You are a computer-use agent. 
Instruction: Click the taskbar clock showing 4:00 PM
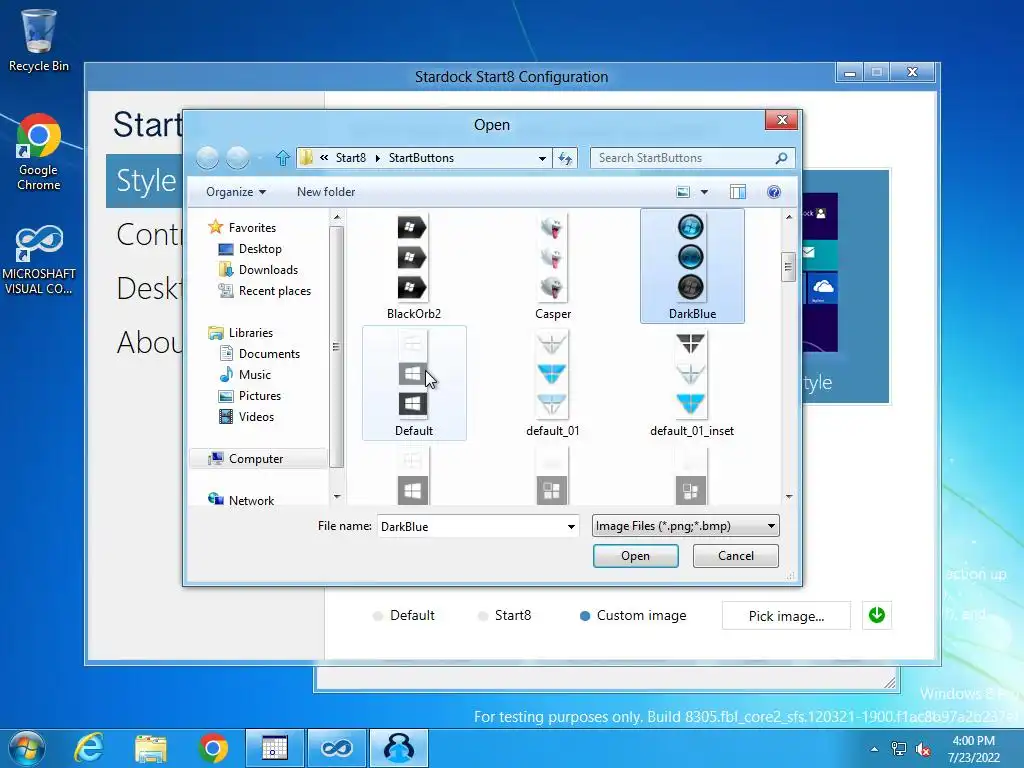pos(974,749)
